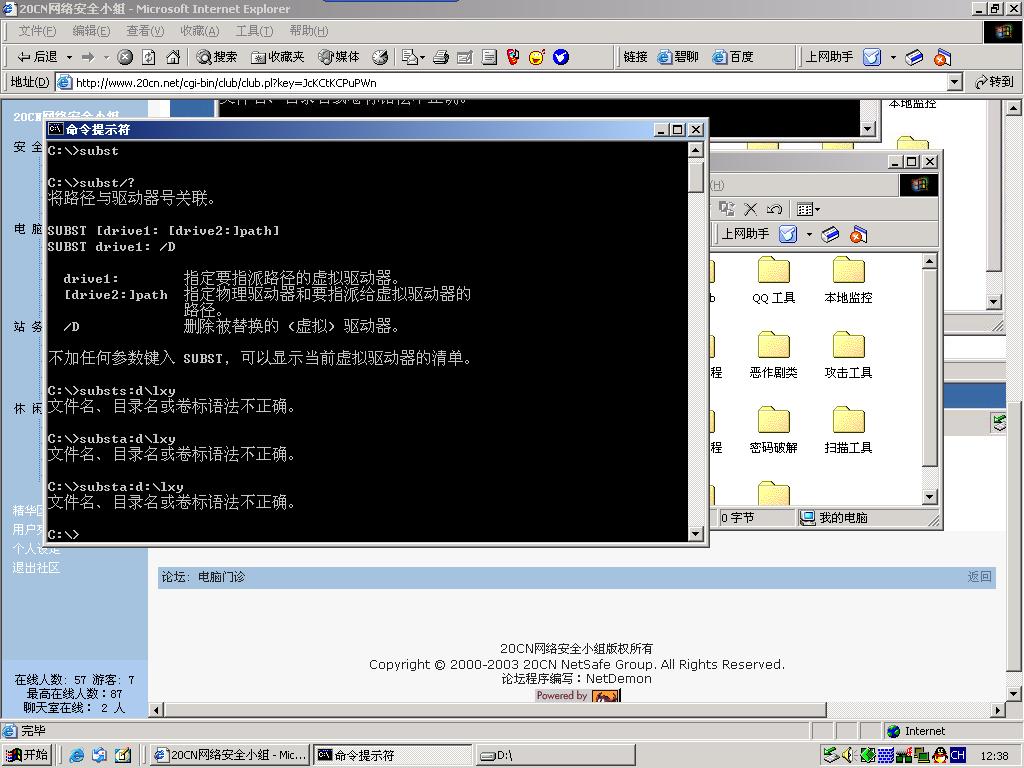1024x768 pixels.
Task: Click the CH input language indicator
Action: coord(957,756)
